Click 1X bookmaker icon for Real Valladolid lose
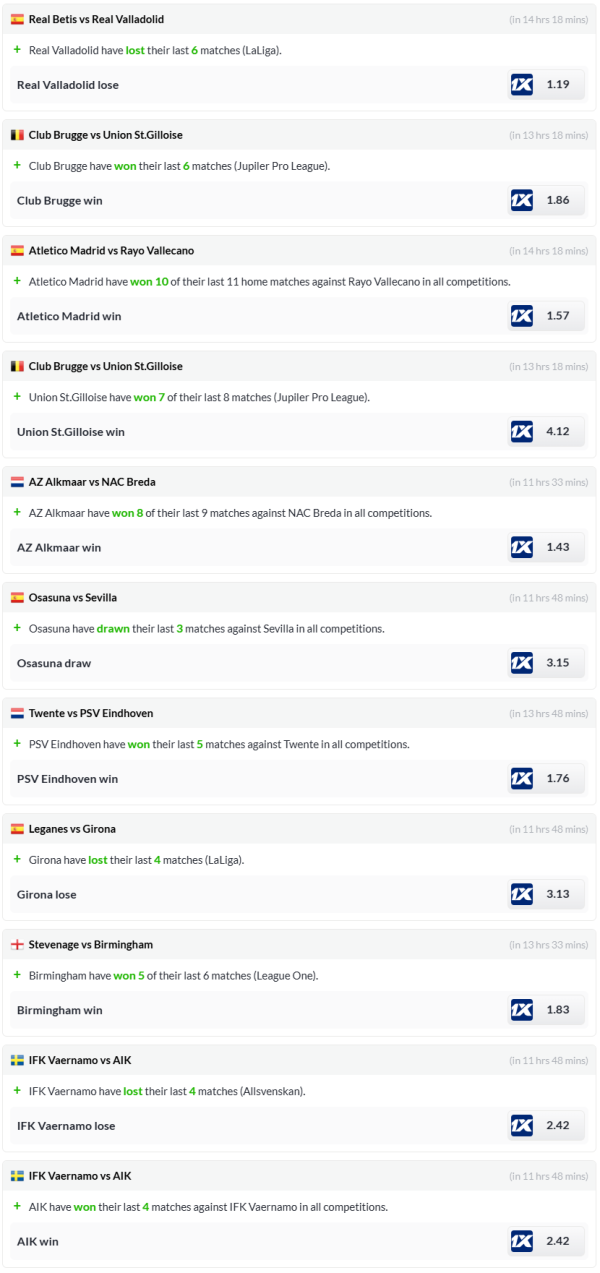The image size is (600, 1273). coord(521,85)
